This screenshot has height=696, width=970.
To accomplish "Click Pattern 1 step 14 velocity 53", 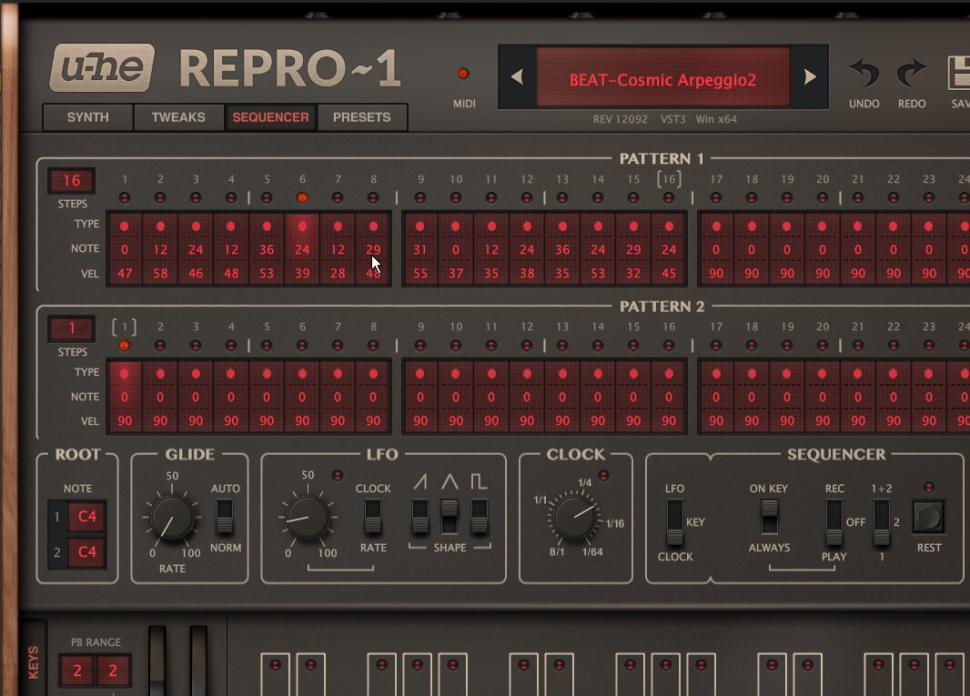I will (598, 273).
